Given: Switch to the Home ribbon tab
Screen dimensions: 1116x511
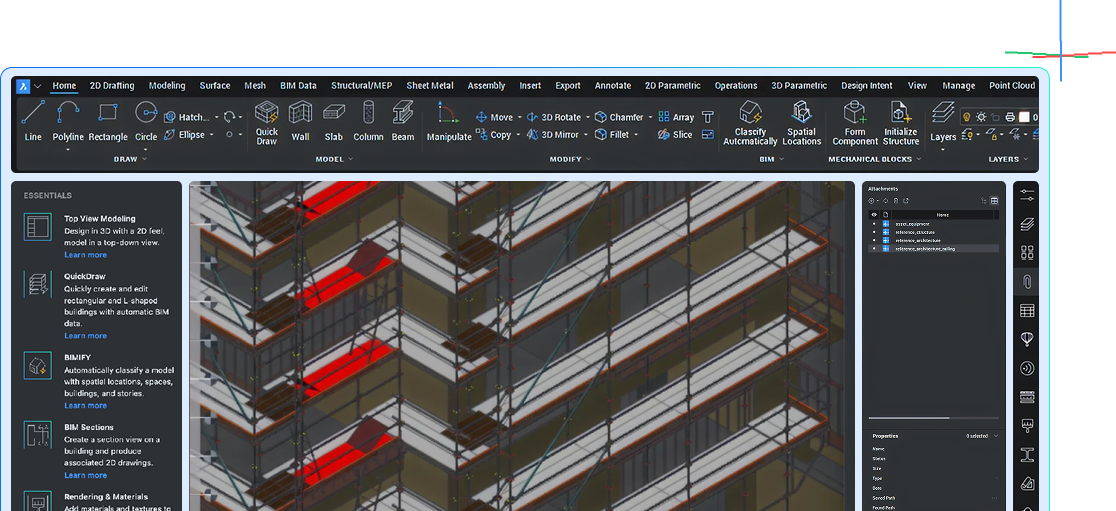Looking at the screenshot, I should tap(64, 85).
